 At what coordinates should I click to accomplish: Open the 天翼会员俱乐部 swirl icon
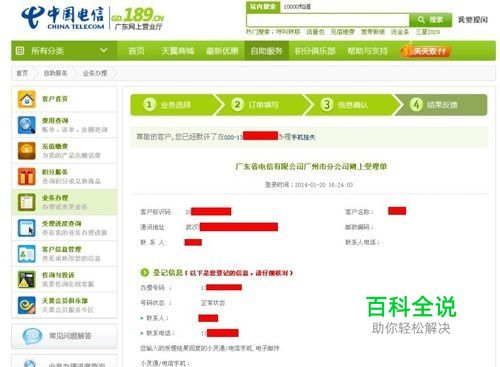(x=27, y=305)
